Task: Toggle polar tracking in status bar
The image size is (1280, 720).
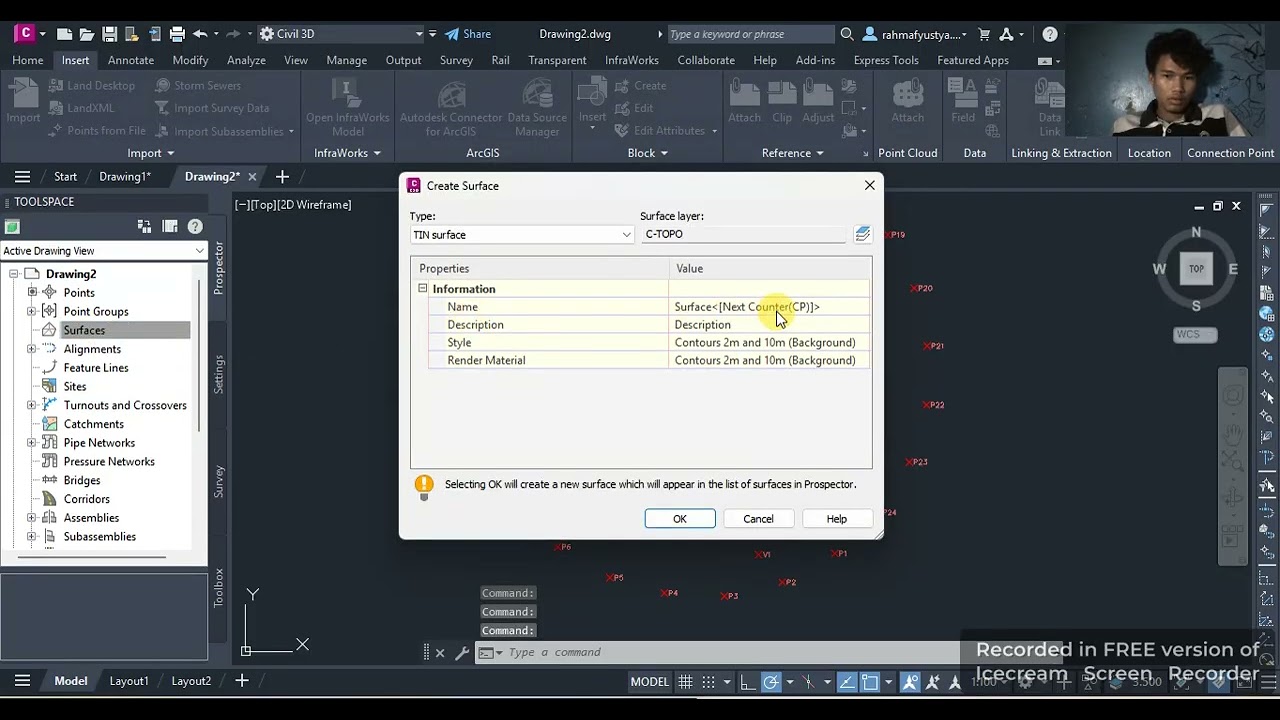Action: 771,682
